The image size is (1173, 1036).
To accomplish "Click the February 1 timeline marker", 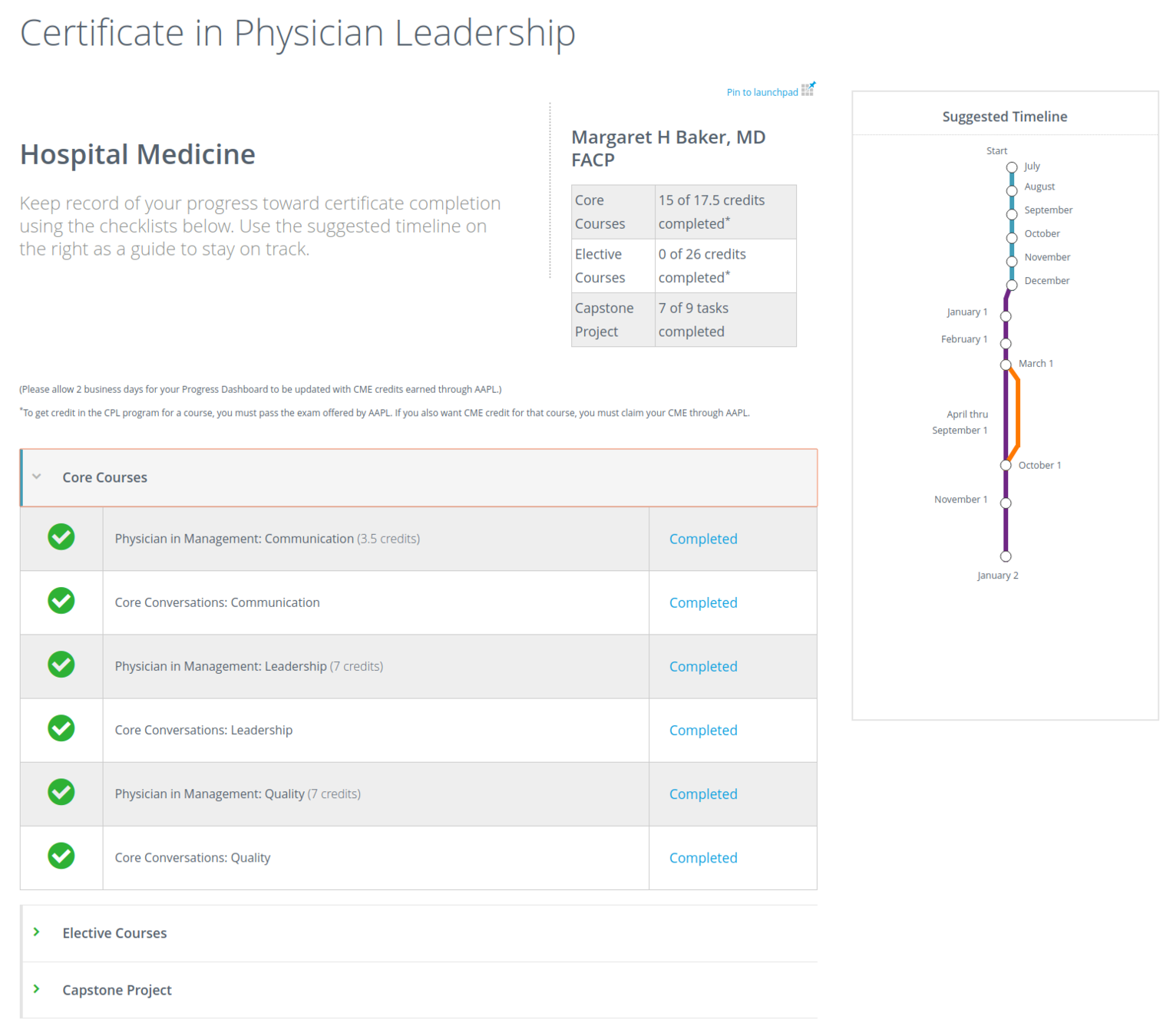I will 1006,343.
